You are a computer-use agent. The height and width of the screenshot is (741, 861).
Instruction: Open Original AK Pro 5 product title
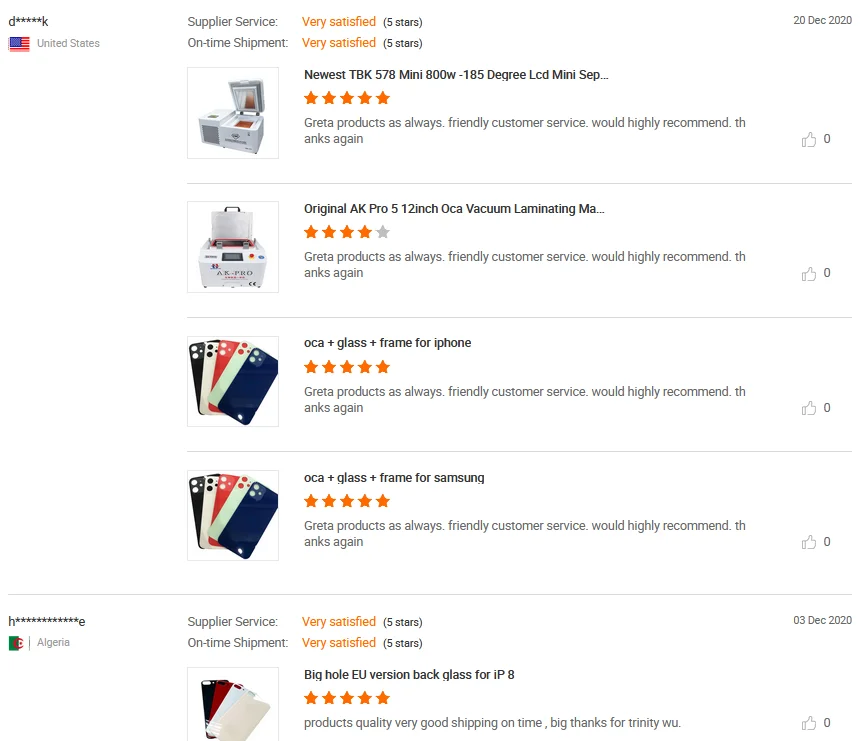(454, 209)
